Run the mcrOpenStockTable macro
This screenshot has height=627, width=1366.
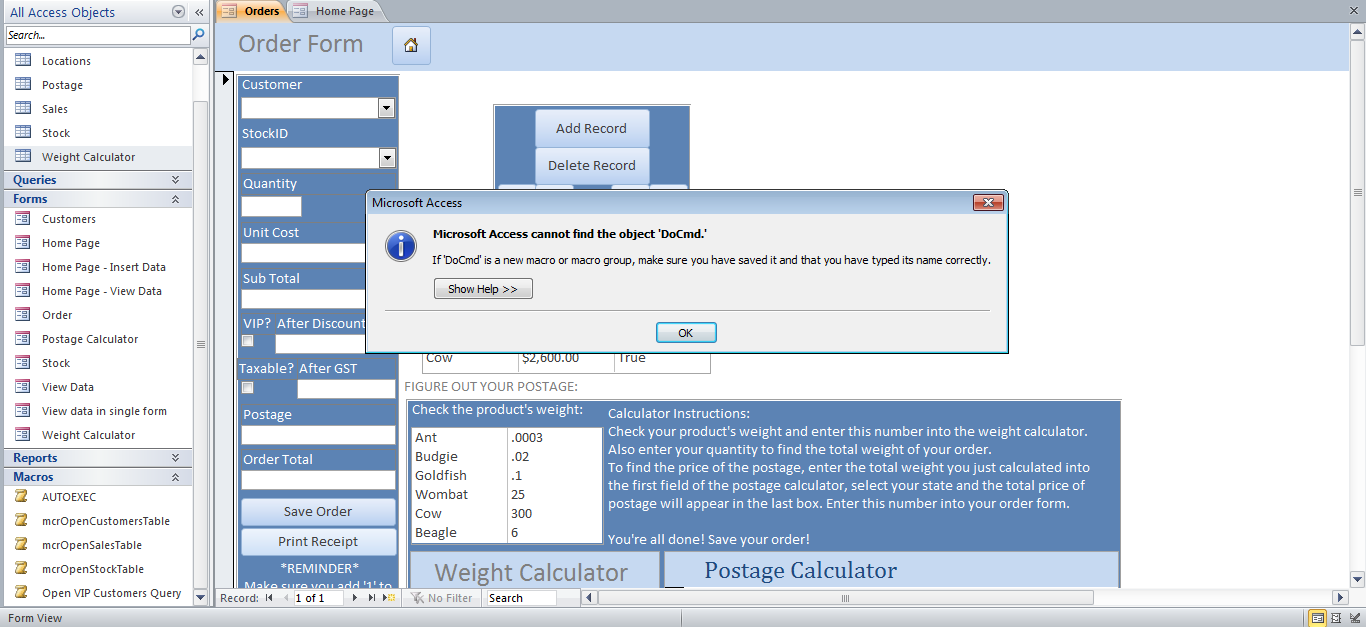96,569
